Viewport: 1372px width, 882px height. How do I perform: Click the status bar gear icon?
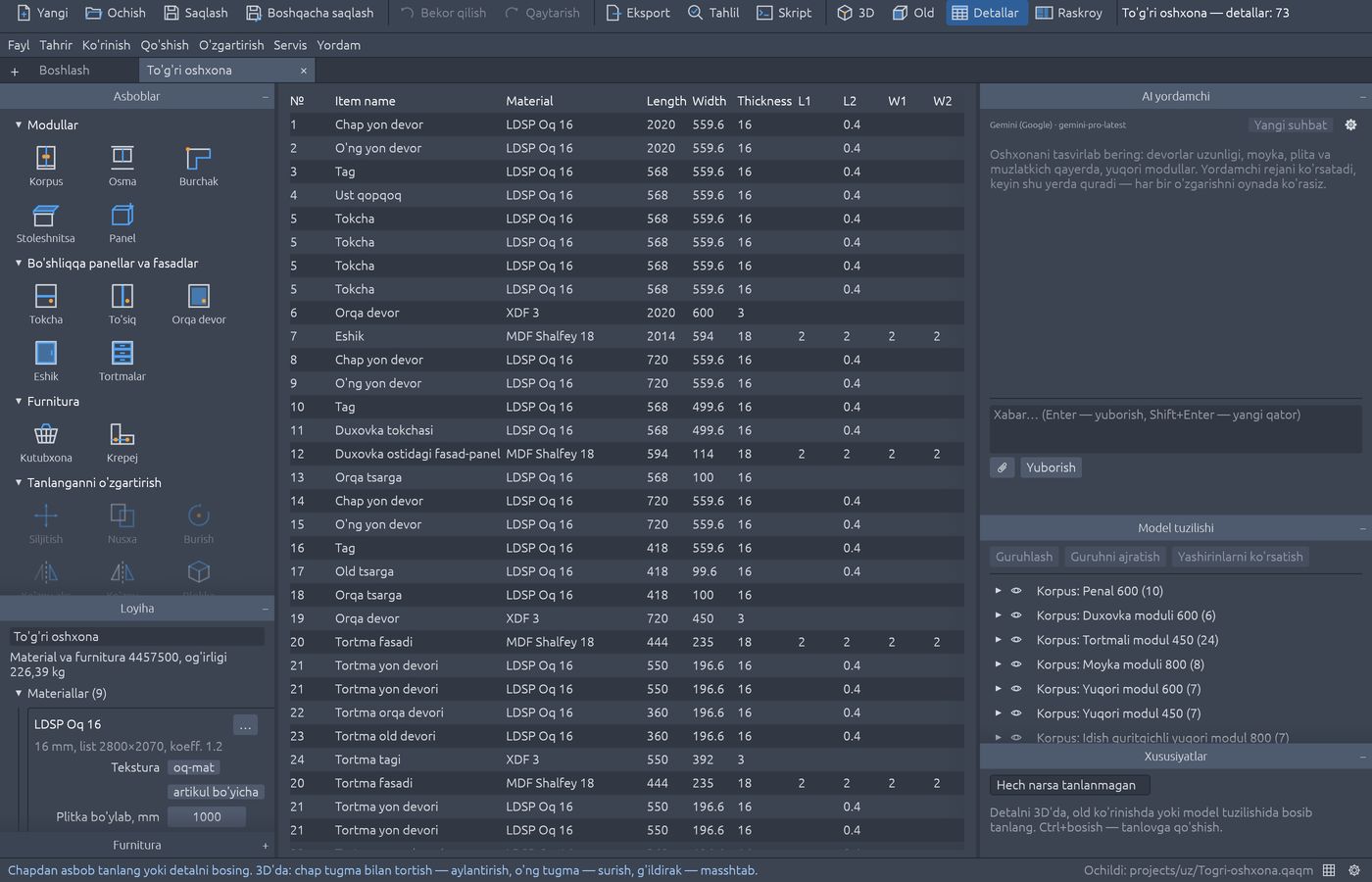point(1354,870)
